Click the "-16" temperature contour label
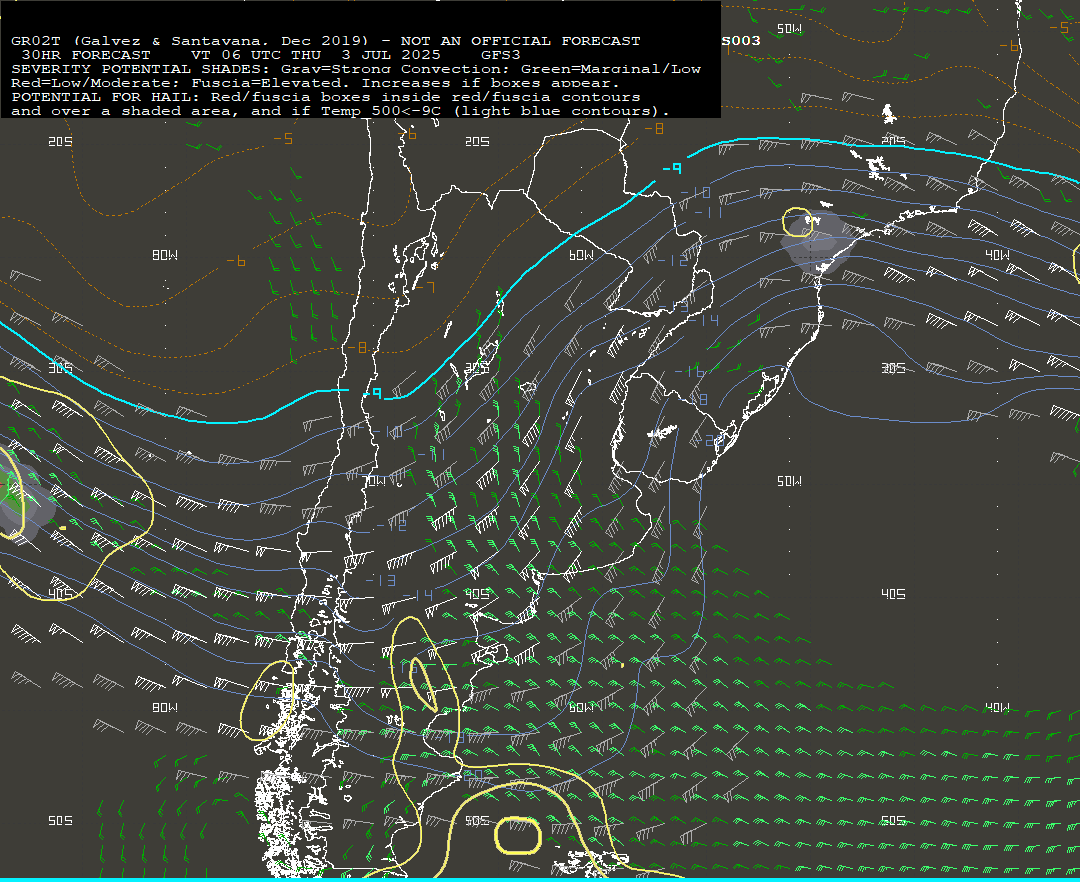This screenshot has height=882, width=1080. [x=690, y=372]
